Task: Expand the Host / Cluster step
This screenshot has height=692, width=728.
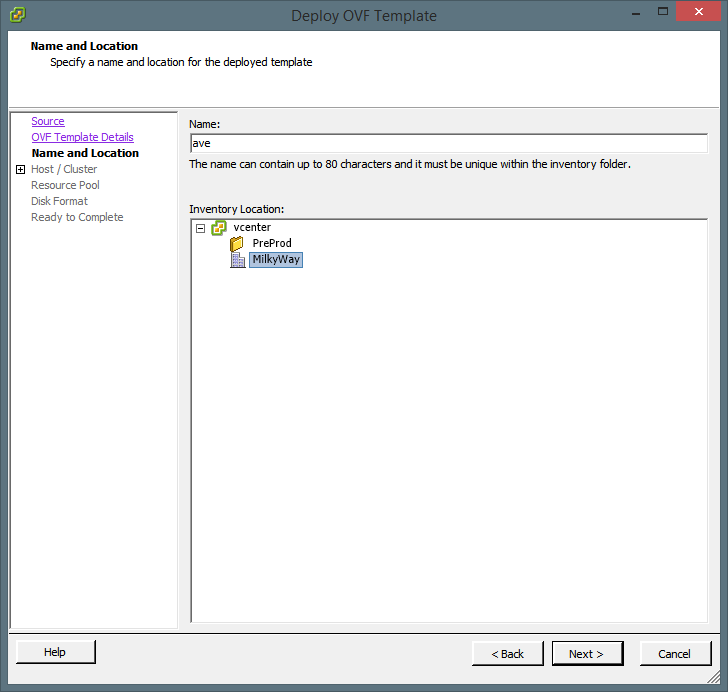Action: click(20, 170)
